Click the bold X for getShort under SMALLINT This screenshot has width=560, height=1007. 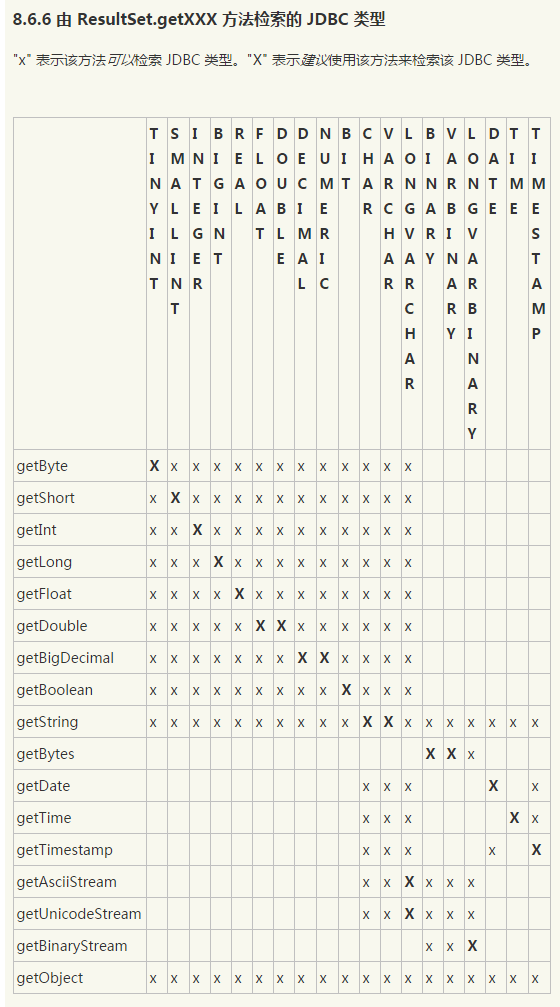coord(175,498)
